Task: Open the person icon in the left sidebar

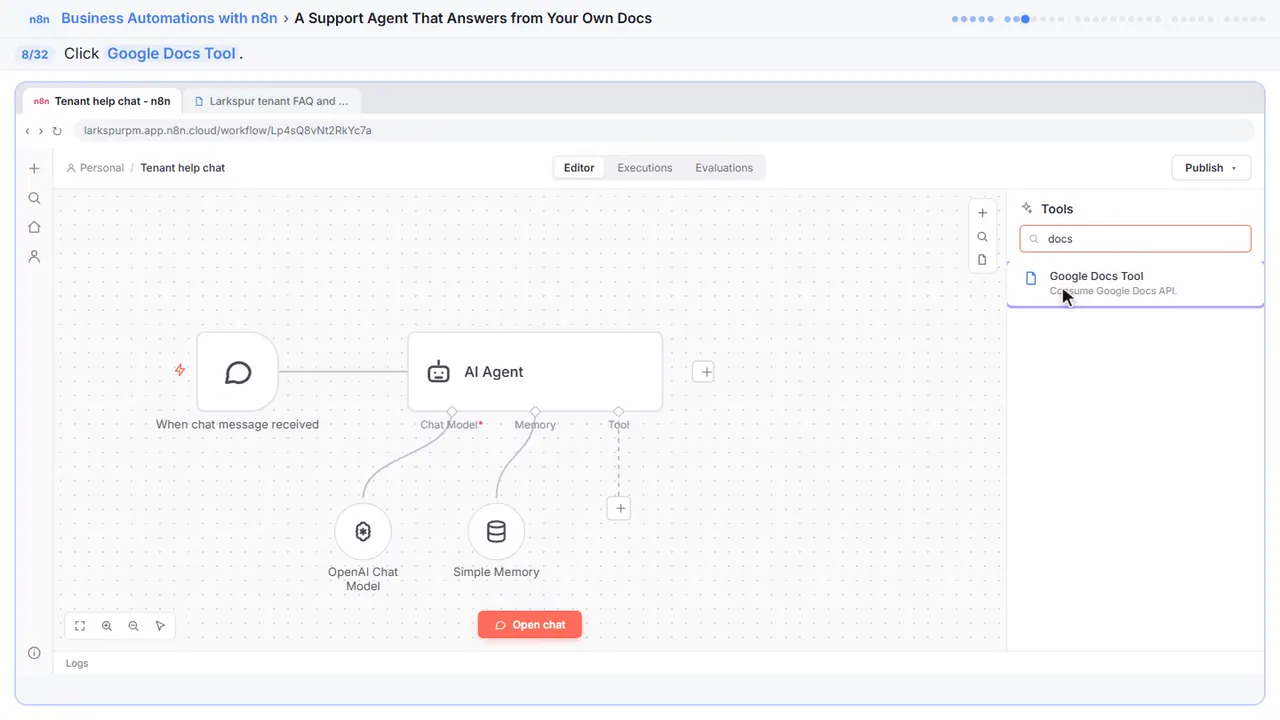Action: point(34,257)
